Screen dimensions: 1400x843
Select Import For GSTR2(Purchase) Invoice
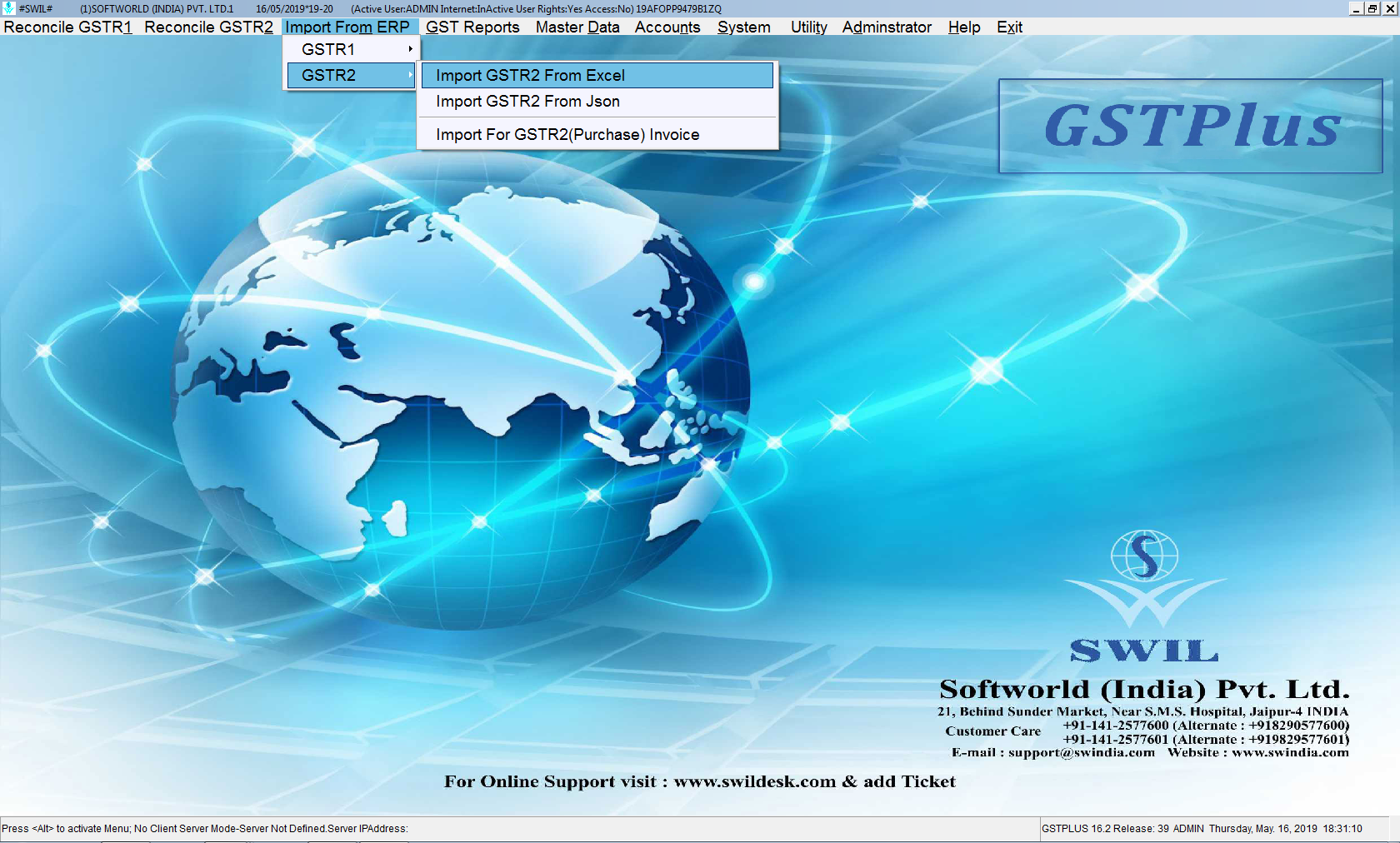point(597,134)
